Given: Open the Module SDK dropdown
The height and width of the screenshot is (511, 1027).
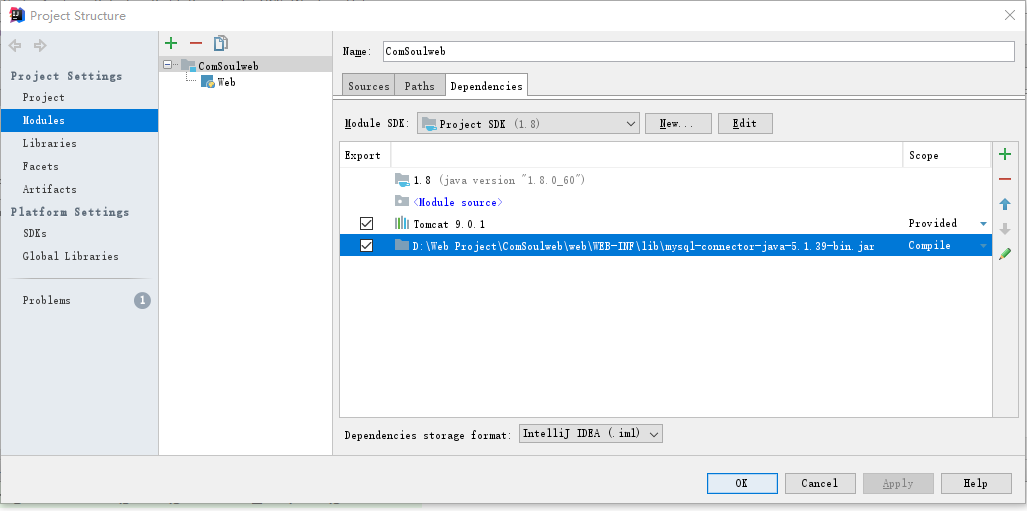Looking at the screenshot, I should click(x=528, y=124).
